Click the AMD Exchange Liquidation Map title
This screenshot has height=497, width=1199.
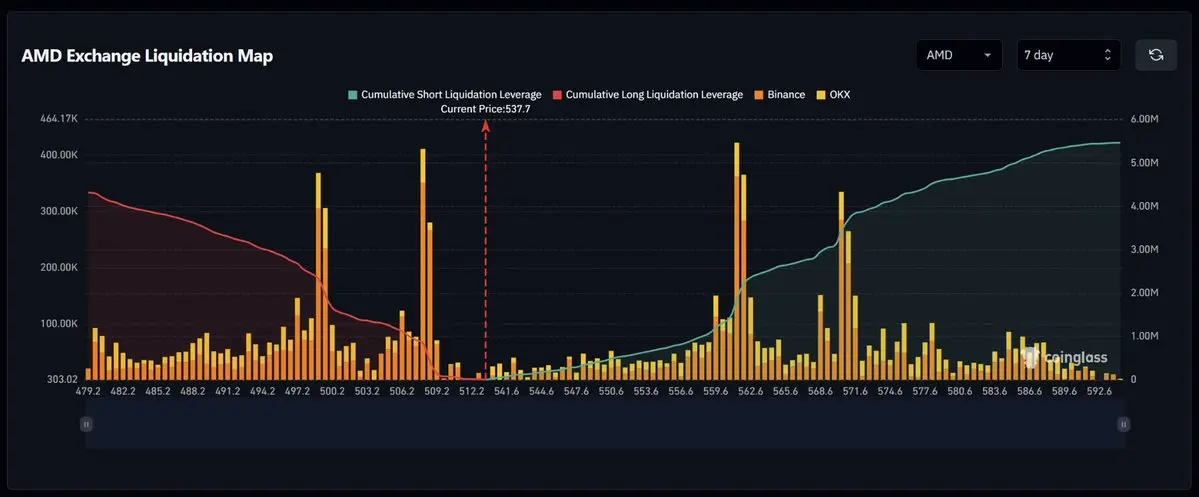147,56
